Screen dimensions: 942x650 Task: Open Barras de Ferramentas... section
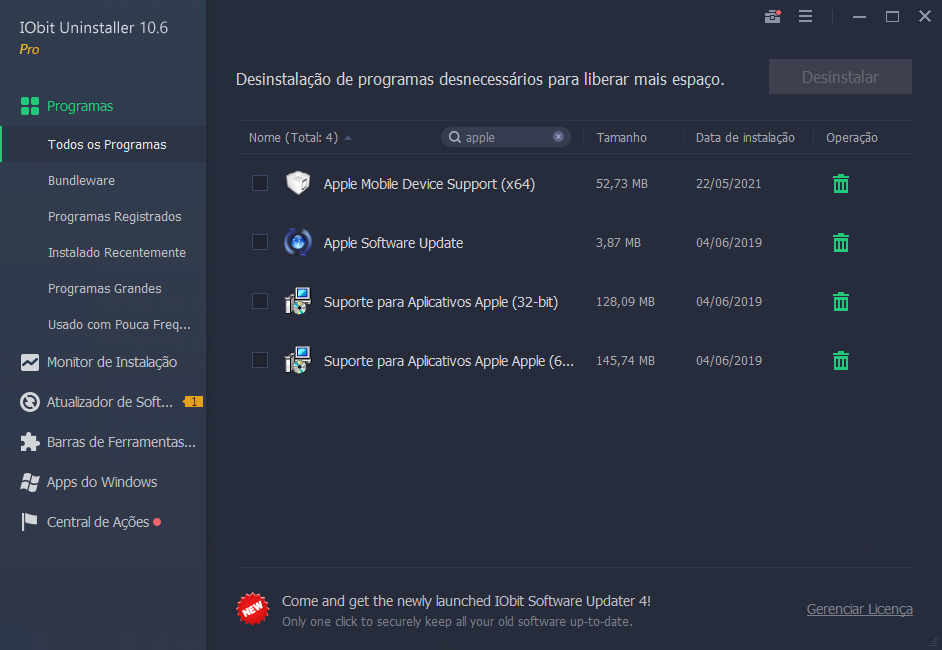(x=121, y=442)
